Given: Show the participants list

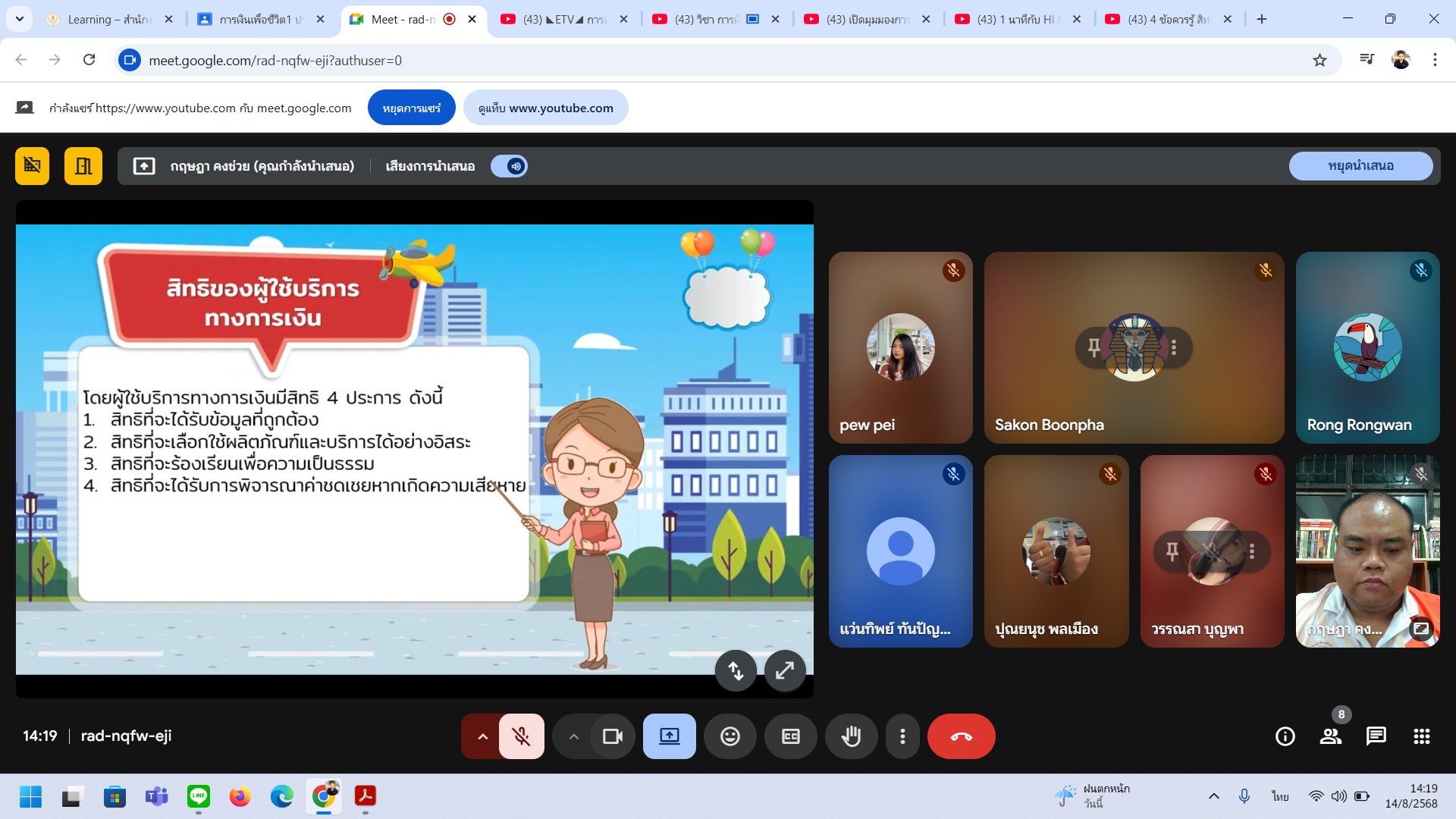Looking at the screenshot, I should coord(1330,736).
